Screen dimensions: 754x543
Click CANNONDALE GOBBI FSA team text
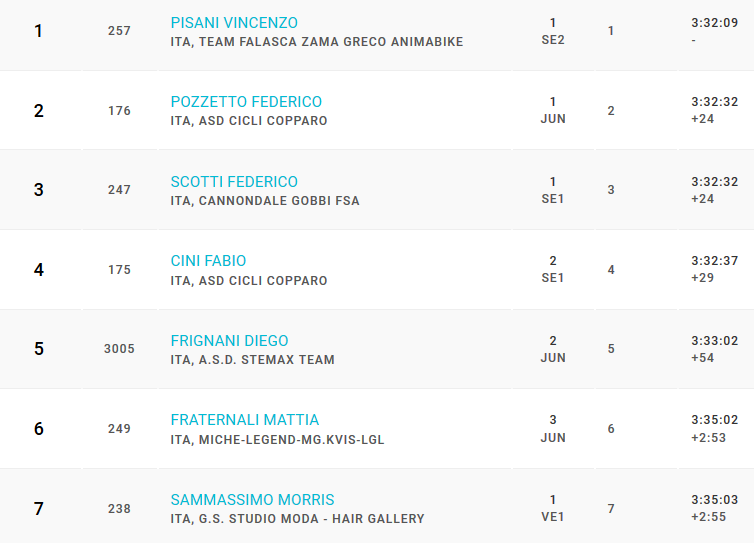279,201
